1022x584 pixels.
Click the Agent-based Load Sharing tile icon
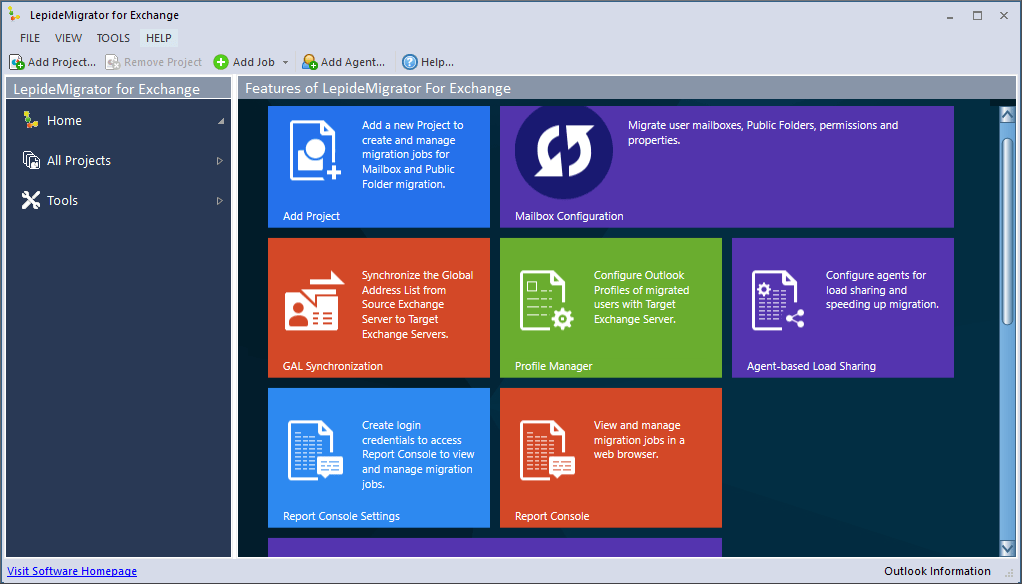click(x=778, y=300)
